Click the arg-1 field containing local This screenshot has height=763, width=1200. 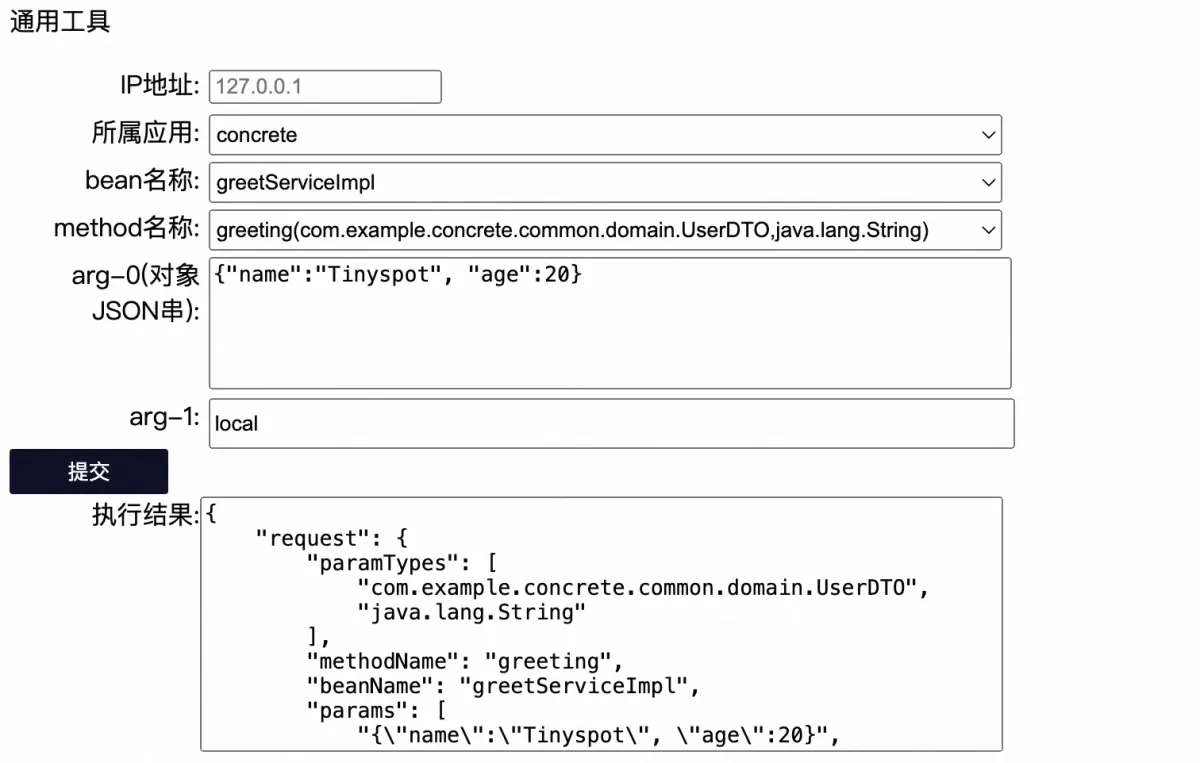click(611, 423)
